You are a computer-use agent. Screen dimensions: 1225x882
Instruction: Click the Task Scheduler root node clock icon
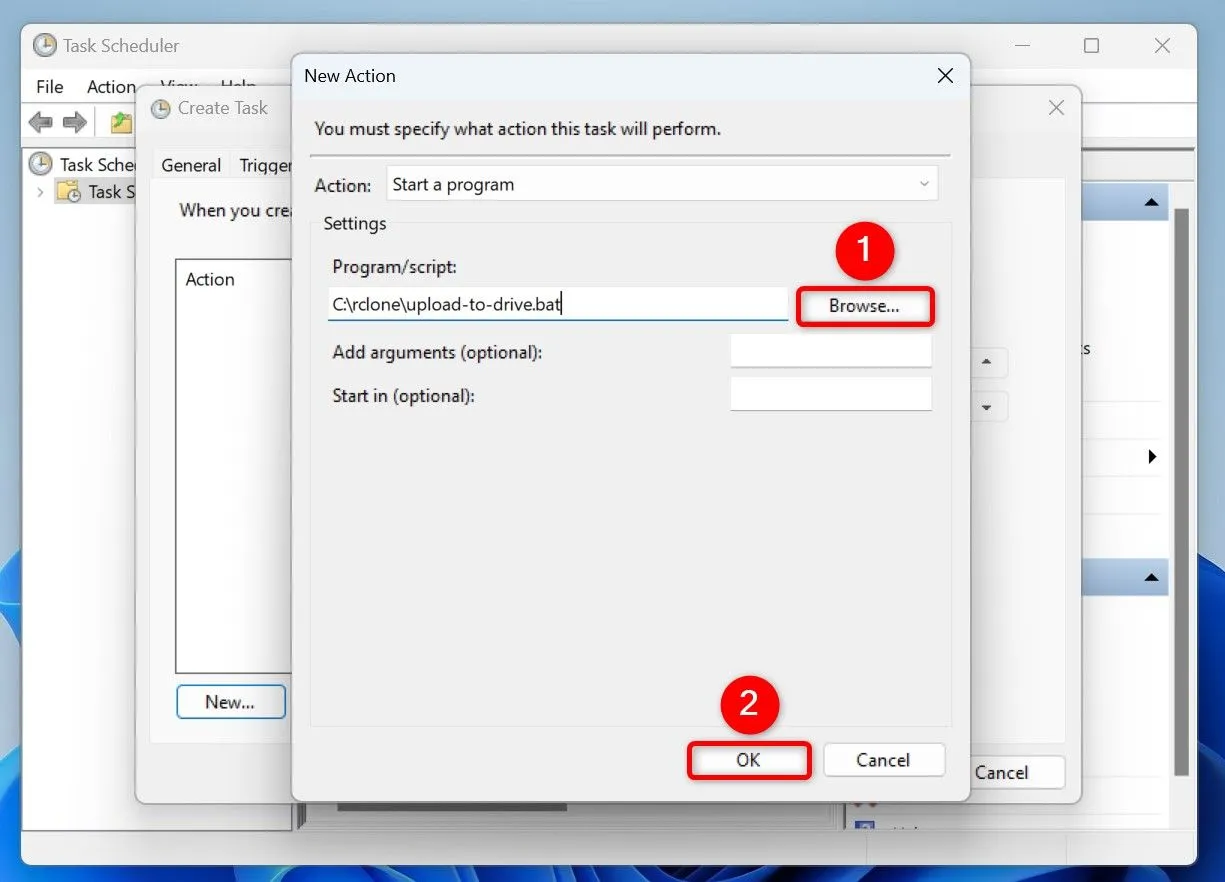(x=40, y=164)
